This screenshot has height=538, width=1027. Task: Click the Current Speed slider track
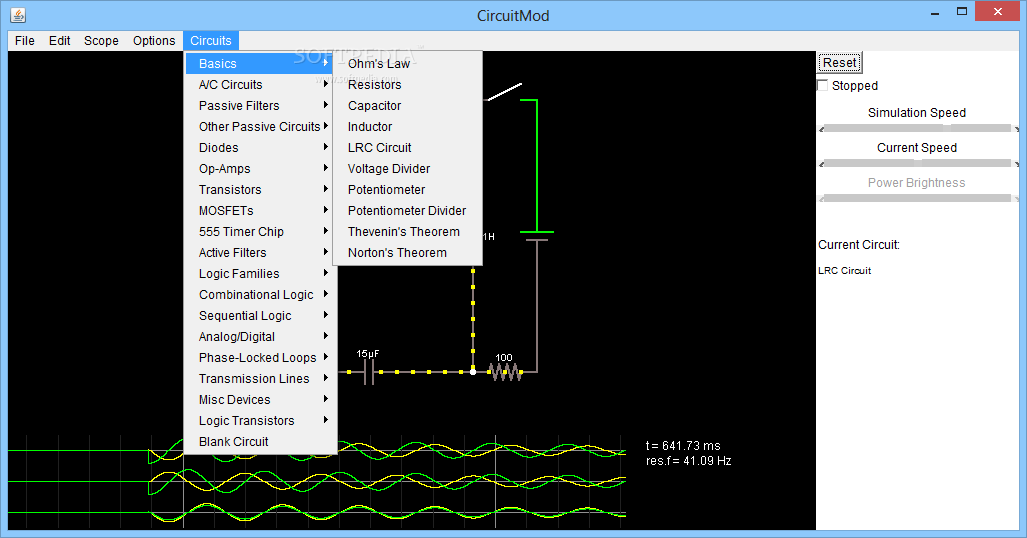pyautogui.click(x=917, y=163)
